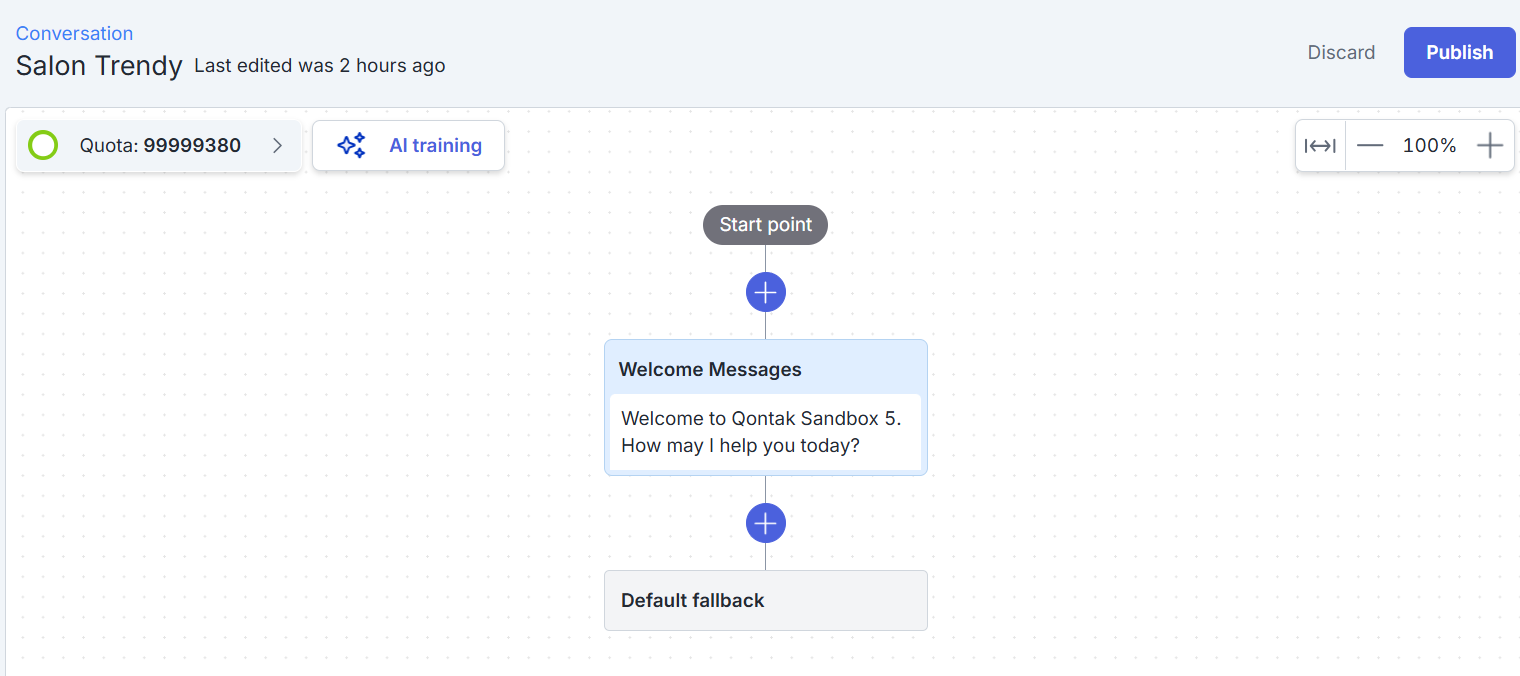Open the Welcome Messages node header
The width and height of the screenshot is (1520, 676).
[710, 369]
